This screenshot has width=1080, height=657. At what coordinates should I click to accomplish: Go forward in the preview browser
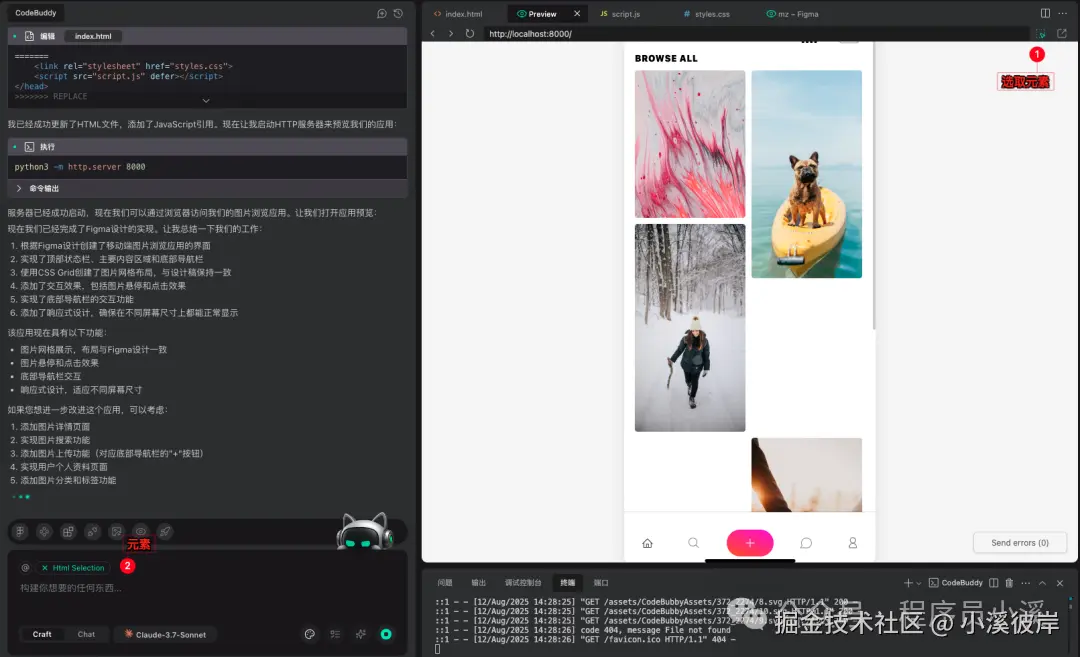450,33
